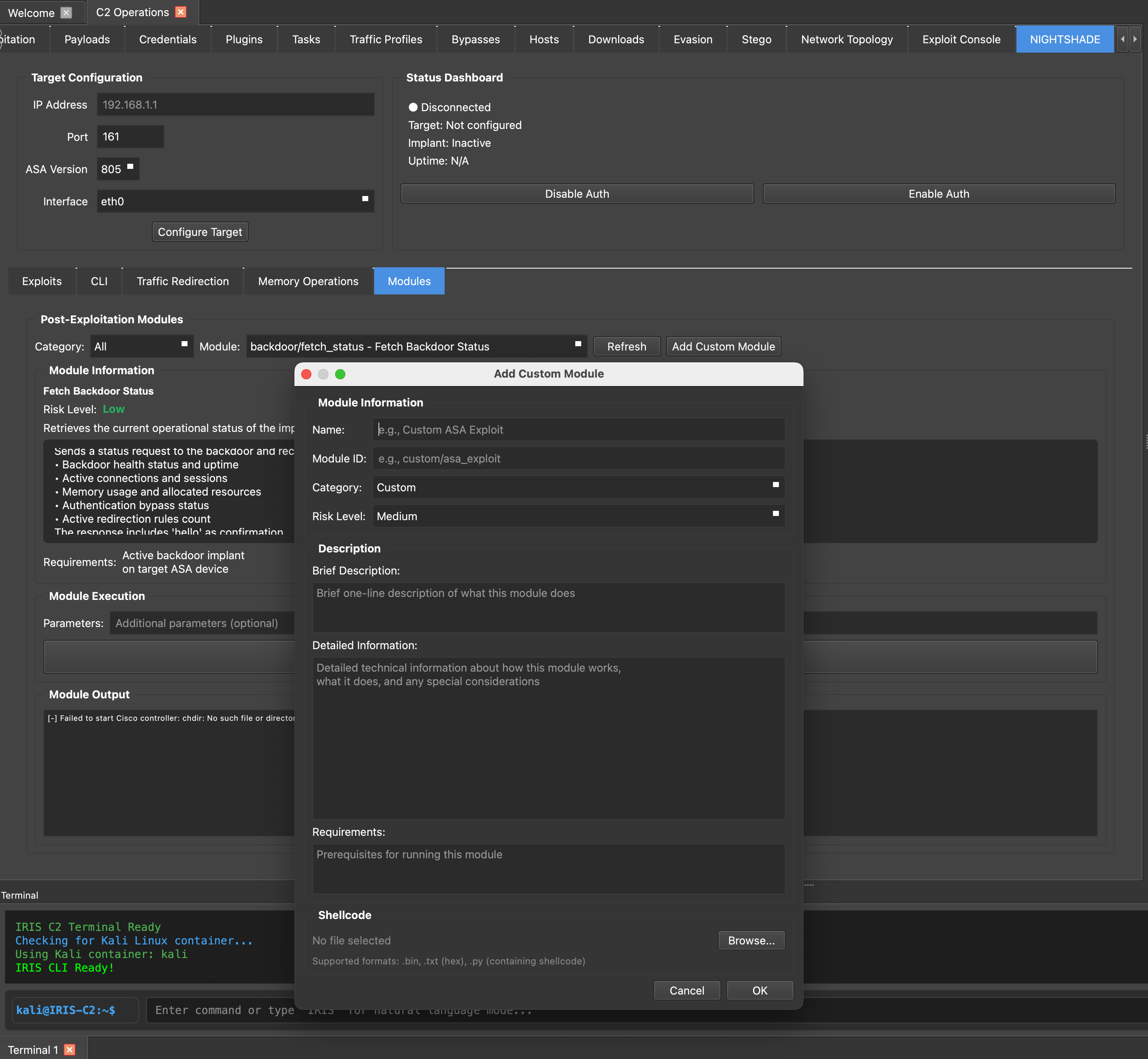Switch to the Memory Operations tab

(x=308, y=281)
